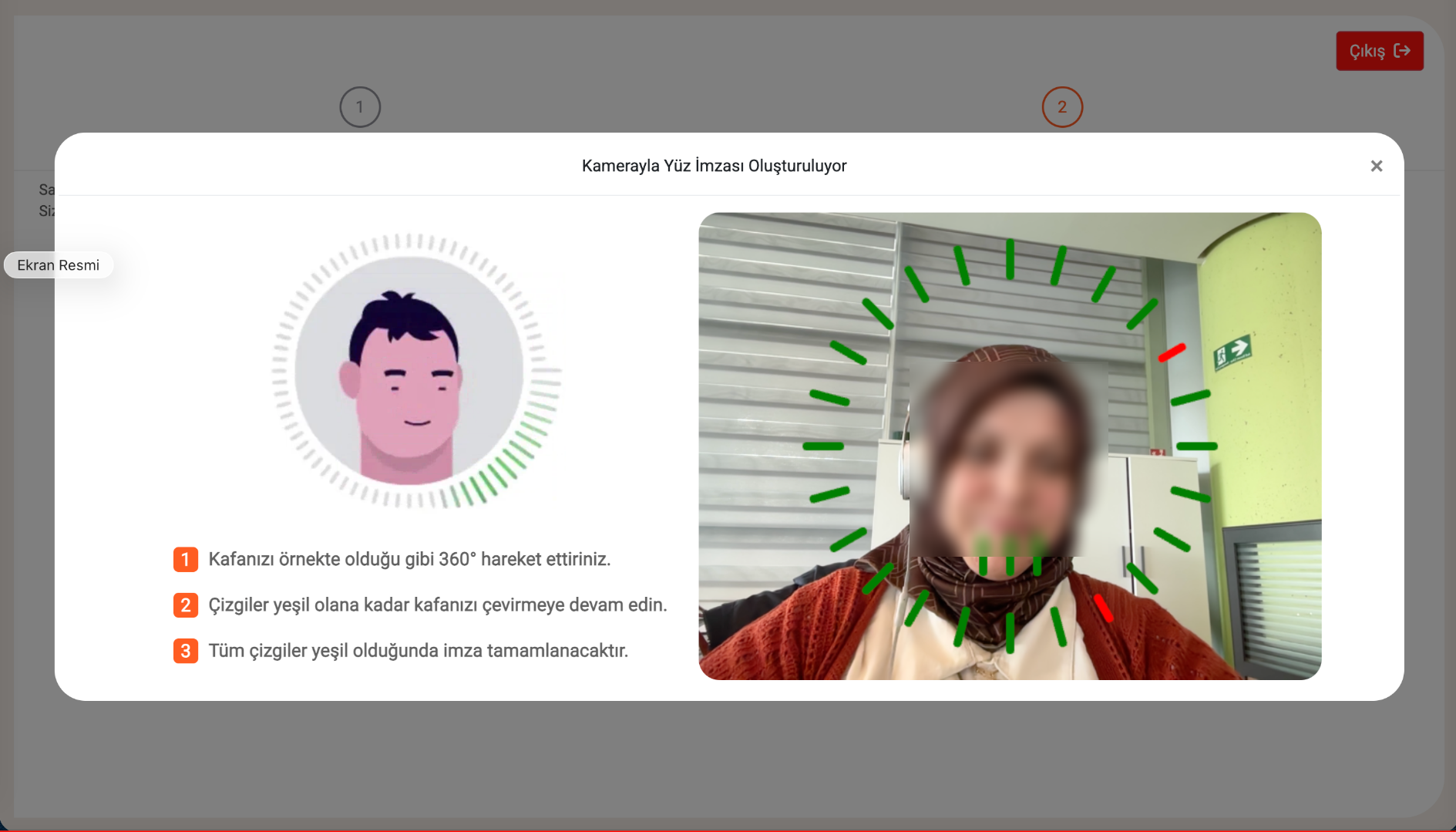This screenshot has height=832, width=1456.
Task: Select step 1 circle indicator
Action: pos(360,107)
